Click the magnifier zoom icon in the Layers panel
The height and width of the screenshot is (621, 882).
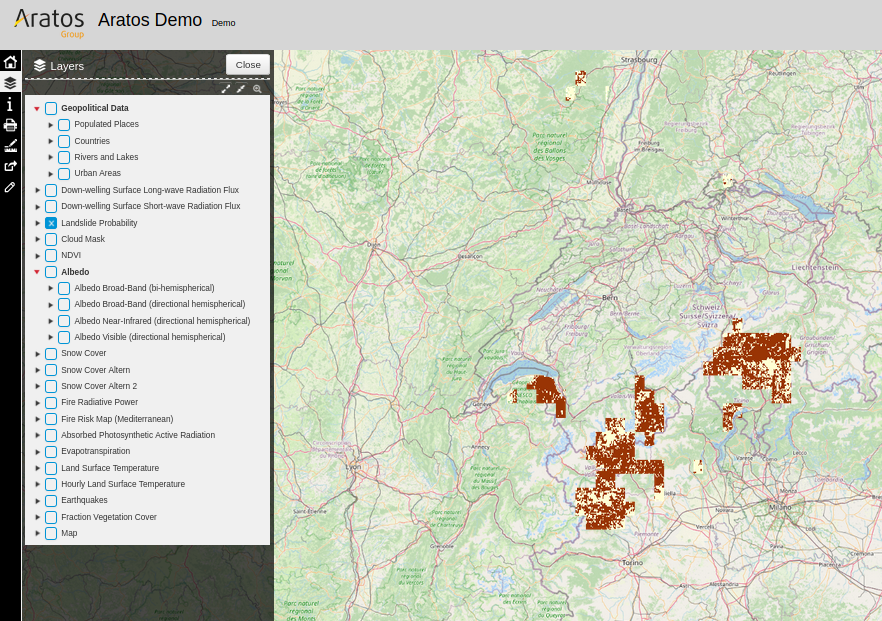(257, 88)
